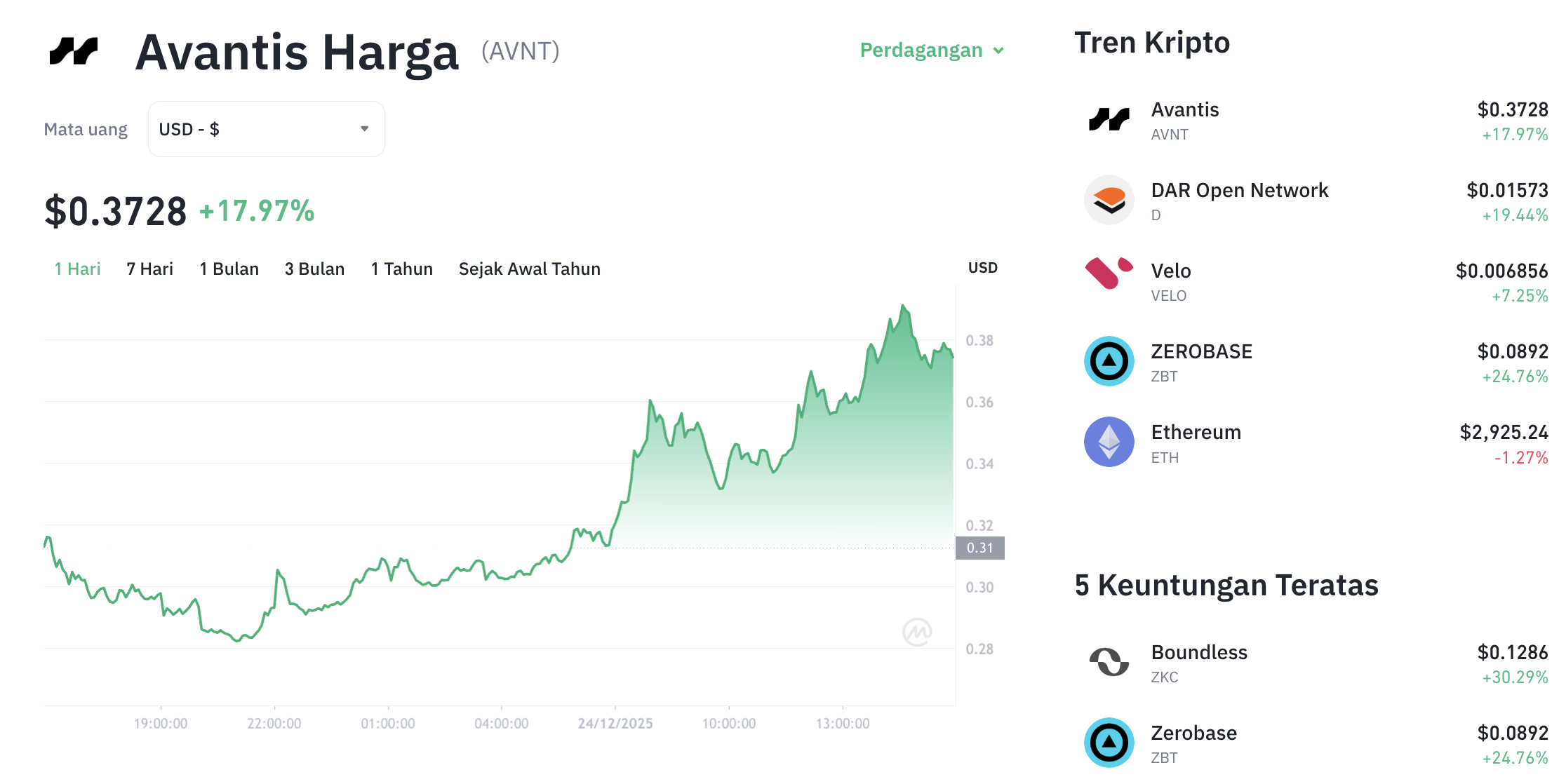Expand the USD currency selector
This screenshot has width=1559, height=784.
(x=265, y=128)
